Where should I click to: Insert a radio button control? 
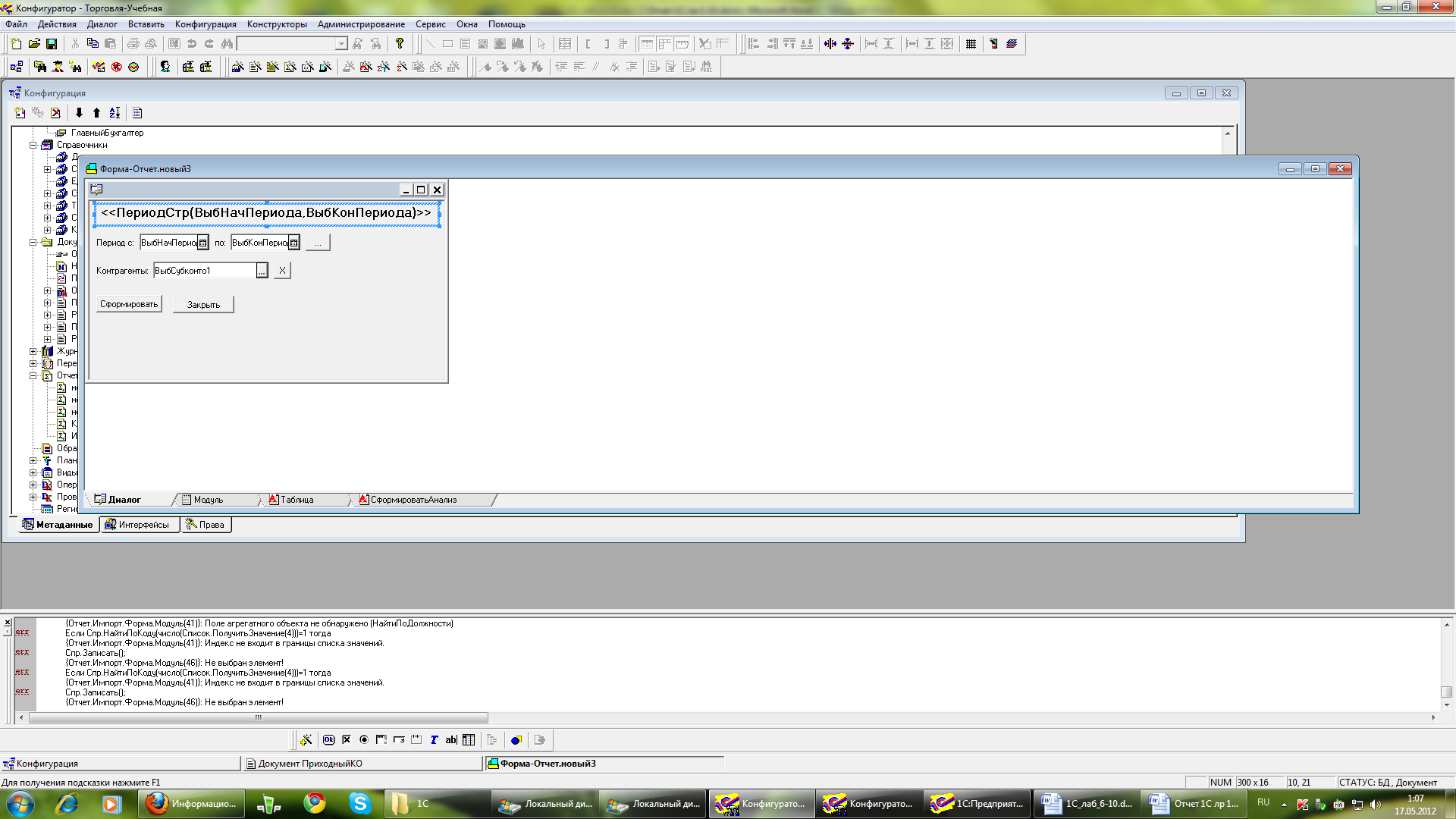[x=364, y=740]
